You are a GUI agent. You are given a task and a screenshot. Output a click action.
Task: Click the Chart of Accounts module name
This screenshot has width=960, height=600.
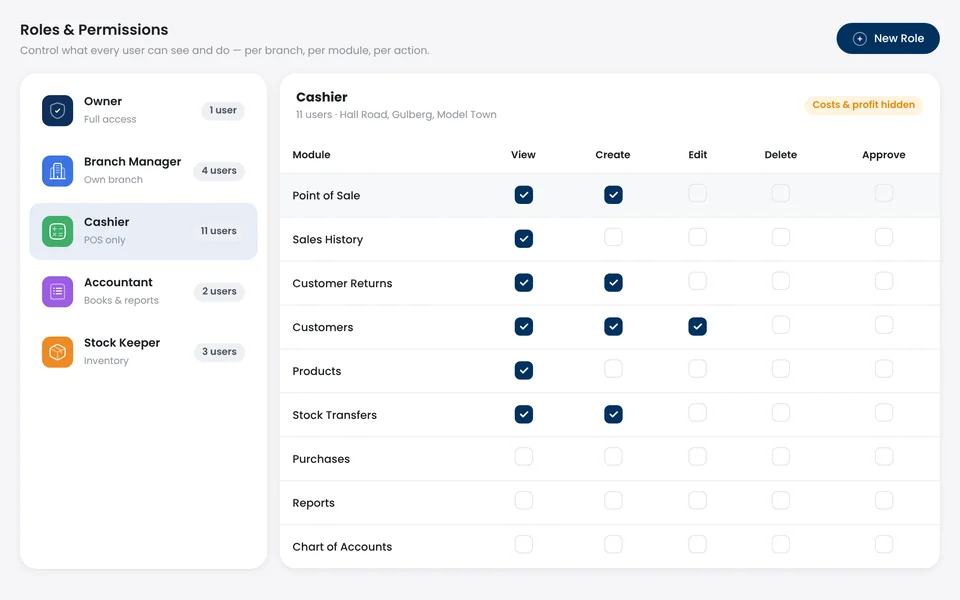[342, 547]
